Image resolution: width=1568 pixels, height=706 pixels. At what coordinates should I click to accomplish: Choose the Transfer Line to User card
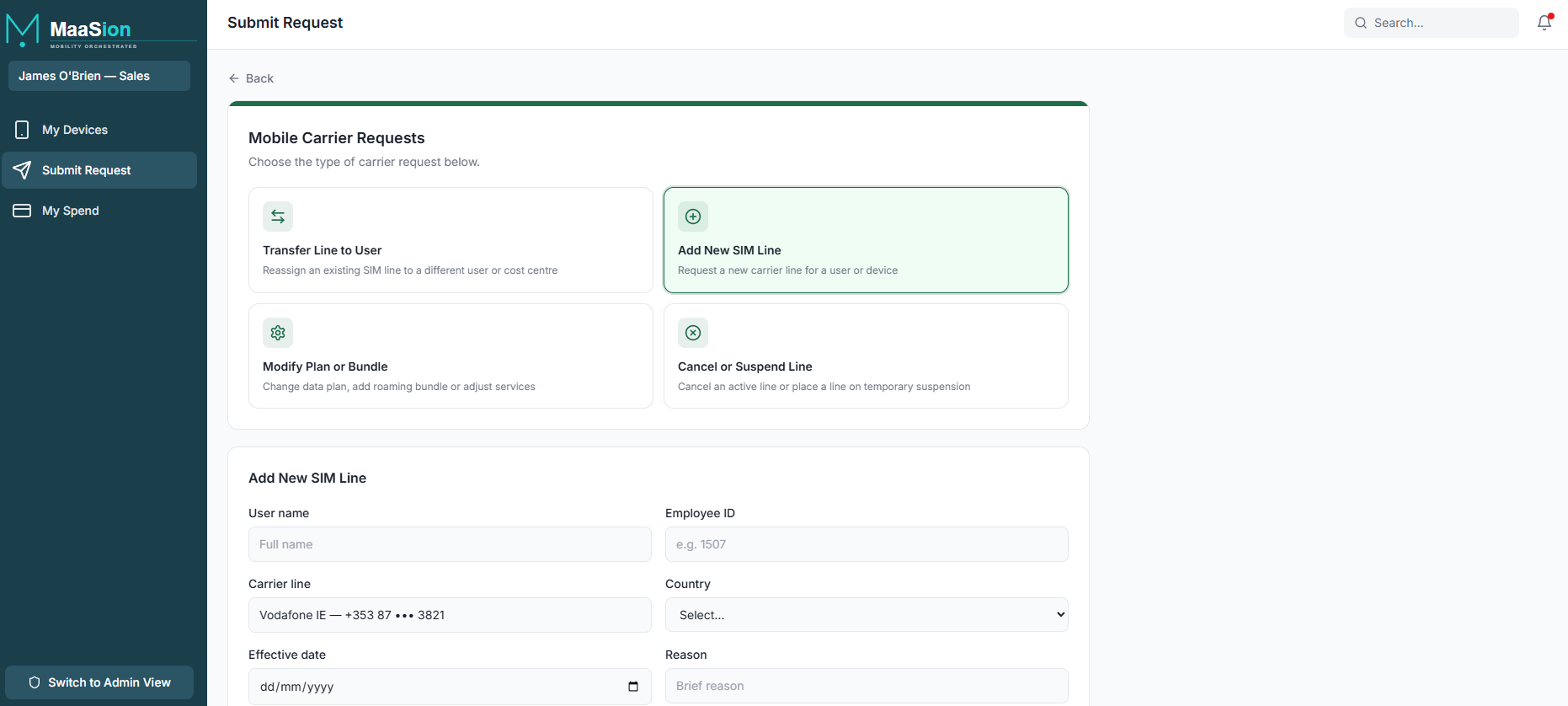point(451,240)
